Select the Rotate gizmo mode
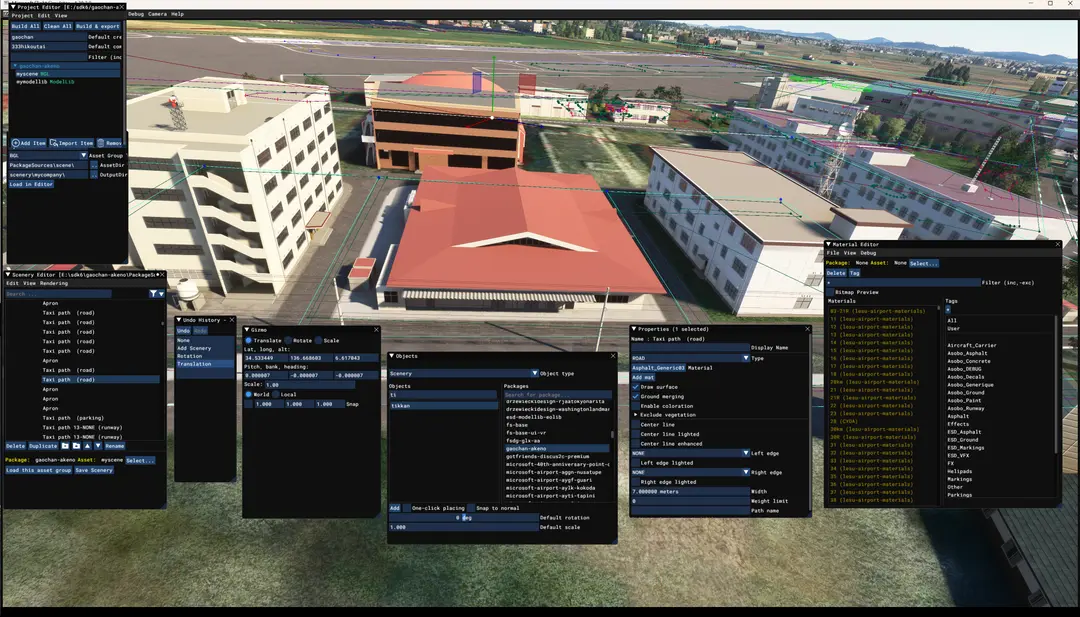 click(x=288, y=340)
